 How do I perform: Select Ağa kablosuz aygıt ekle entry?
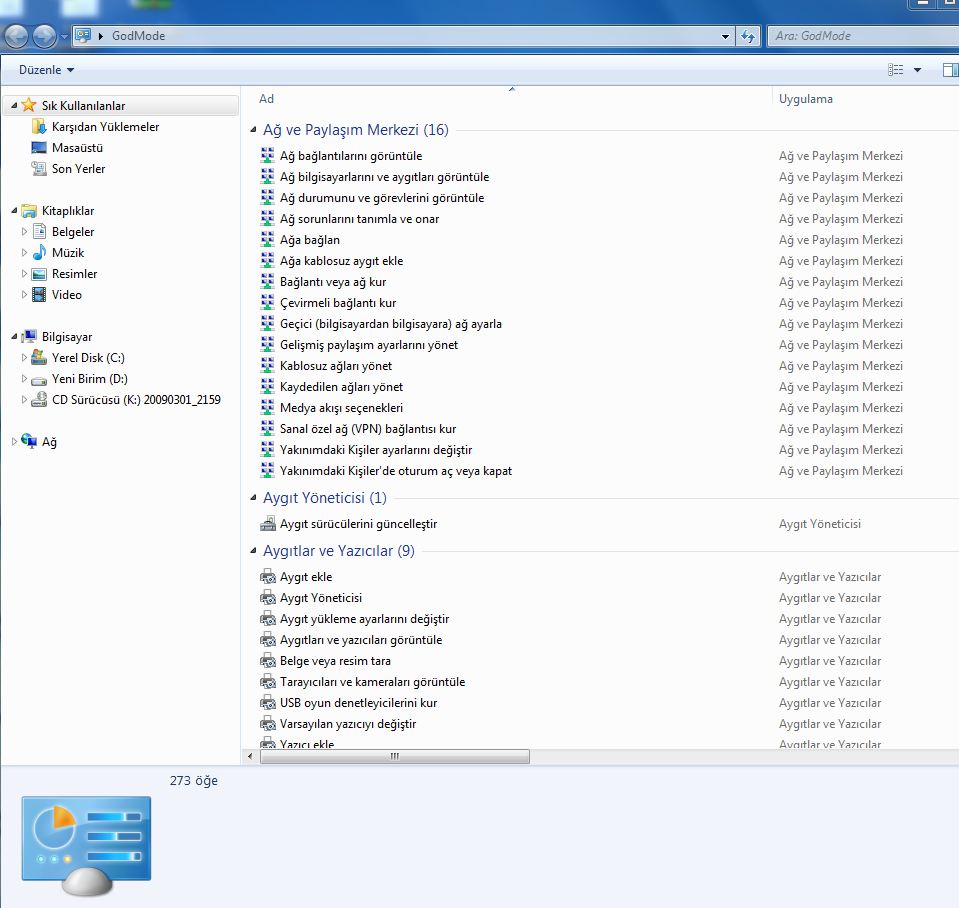[341, 260]
